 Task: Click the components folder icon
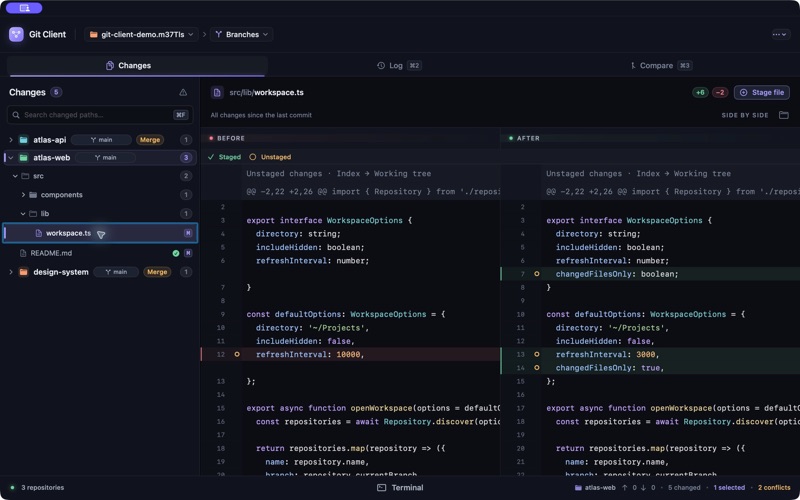(33, 195)
